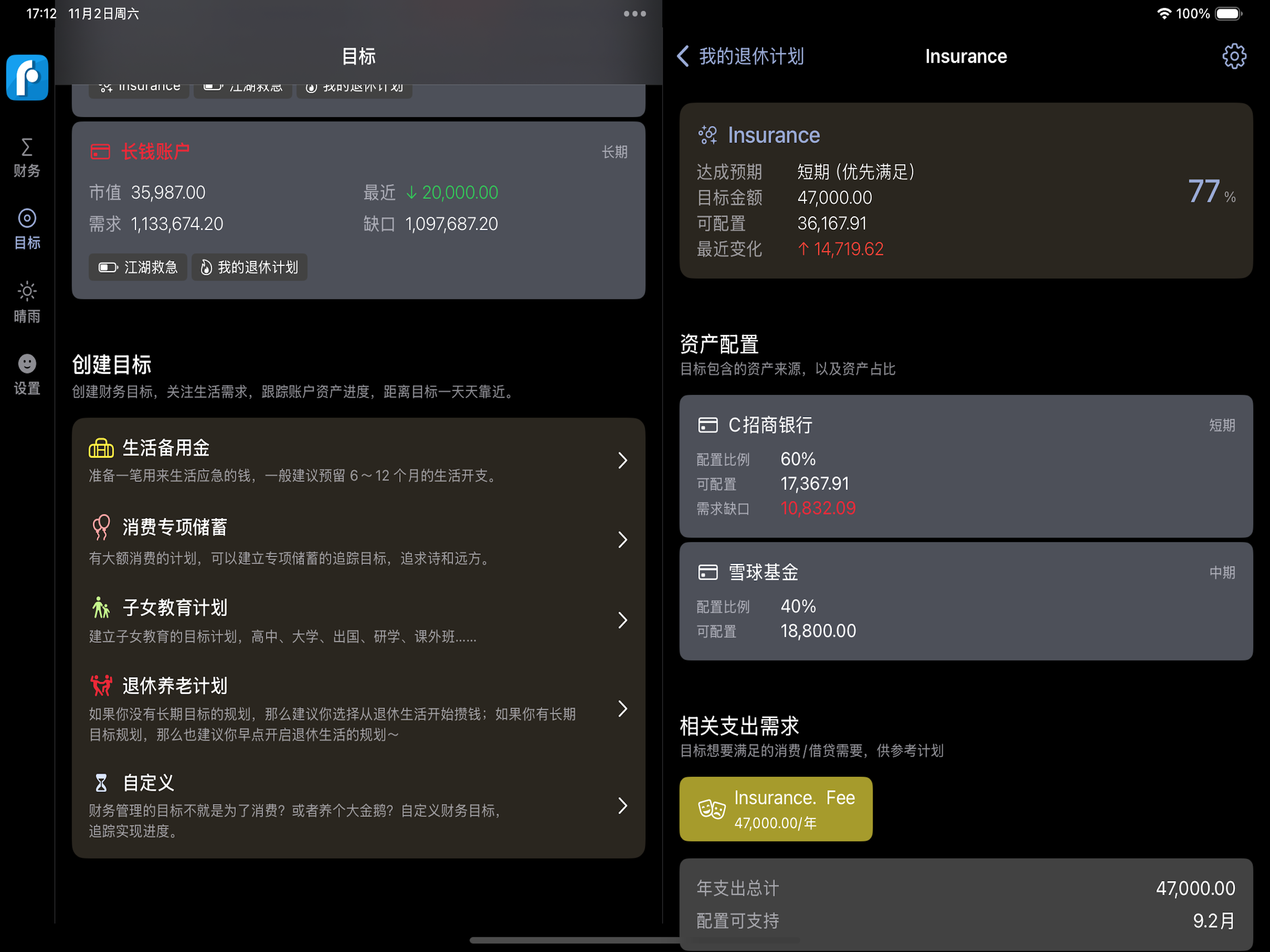The height and width of the screenshot is (952, 1270).
Task: Click the 长钱账户 card icon
Action: [x=100, y=152]
